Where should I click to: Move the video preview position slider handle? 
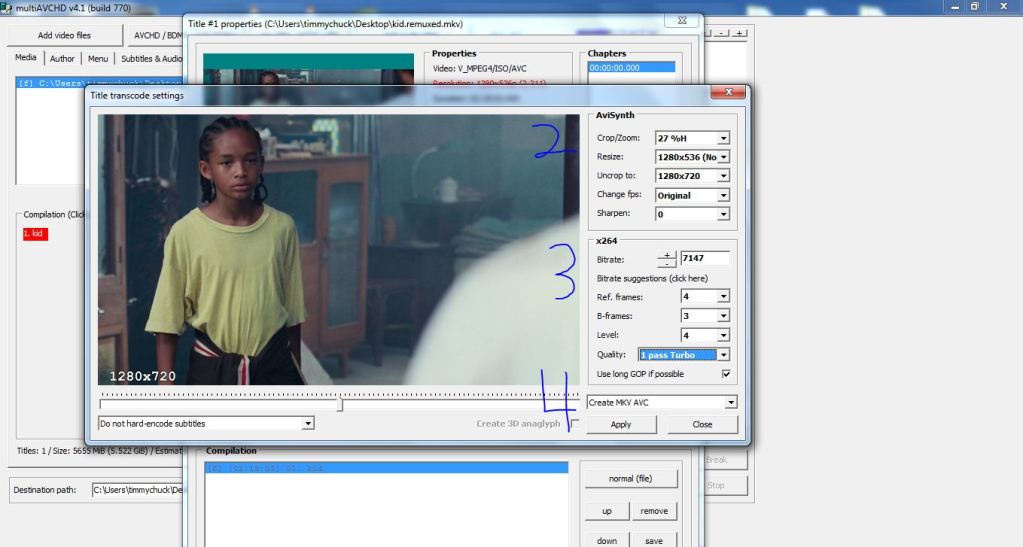coord(340,405)
